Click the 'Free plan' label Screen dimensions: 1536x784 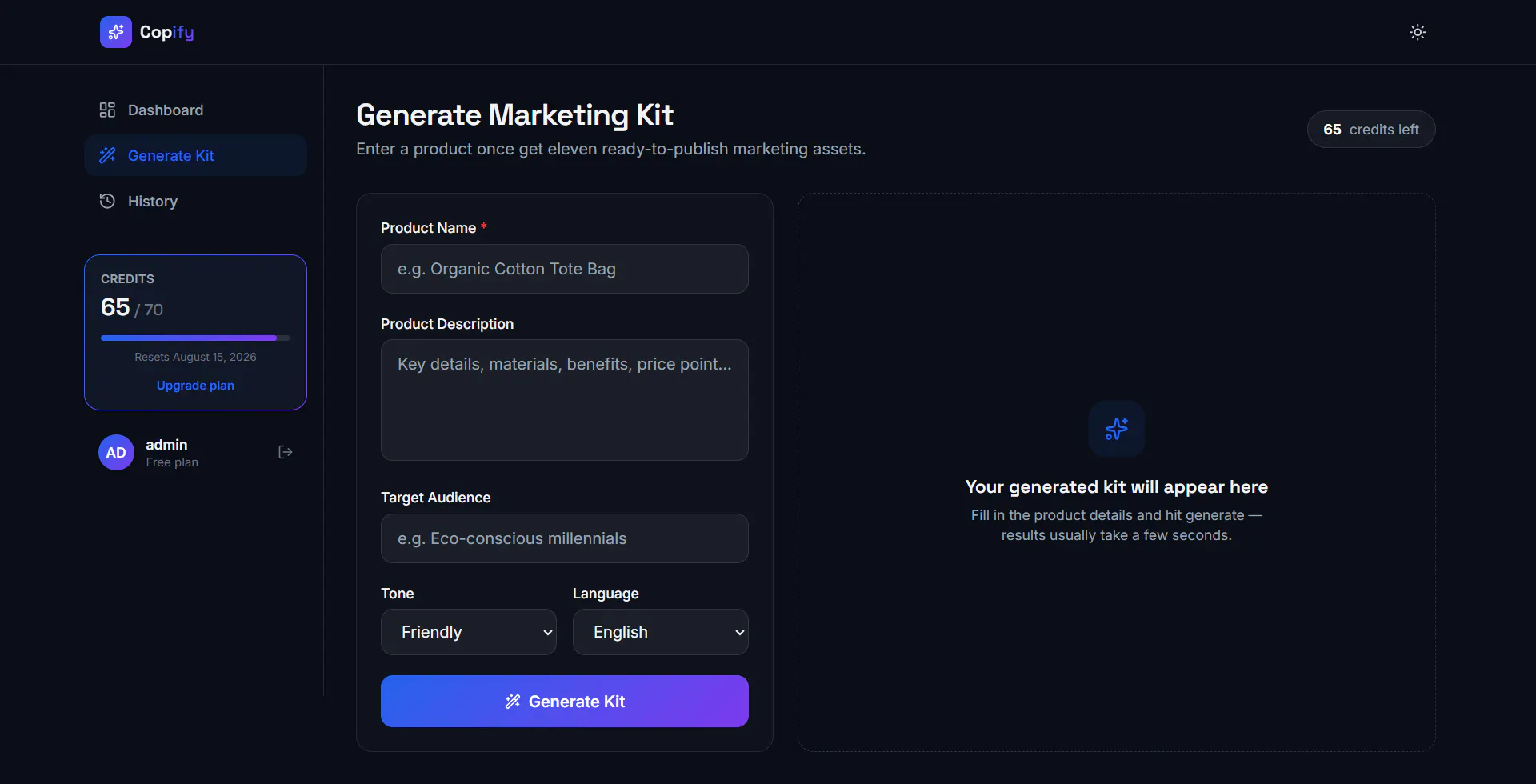pos(172,462)
